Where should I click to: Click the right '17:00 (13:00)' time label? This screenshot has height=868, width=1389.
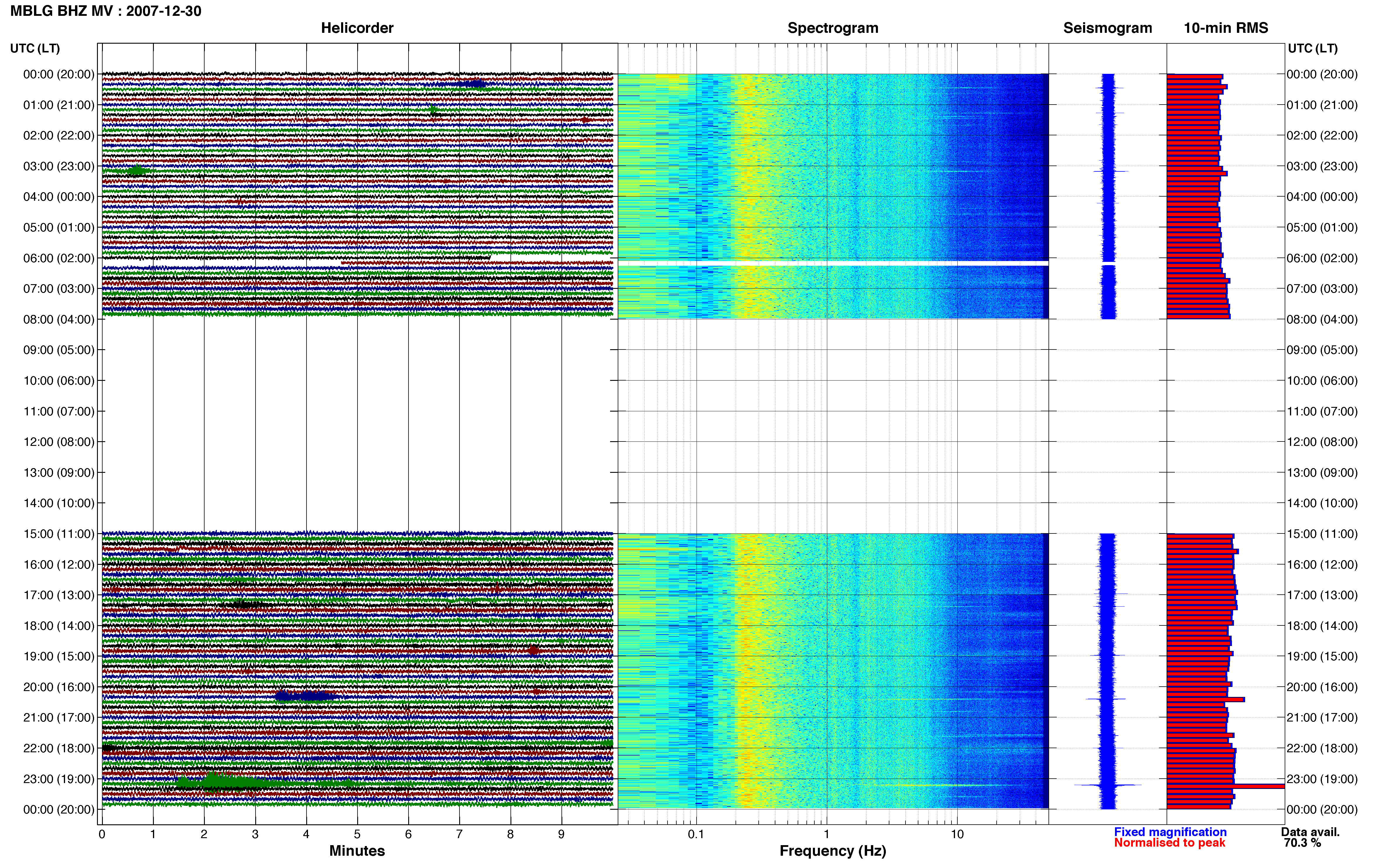tap(1322, 595)
